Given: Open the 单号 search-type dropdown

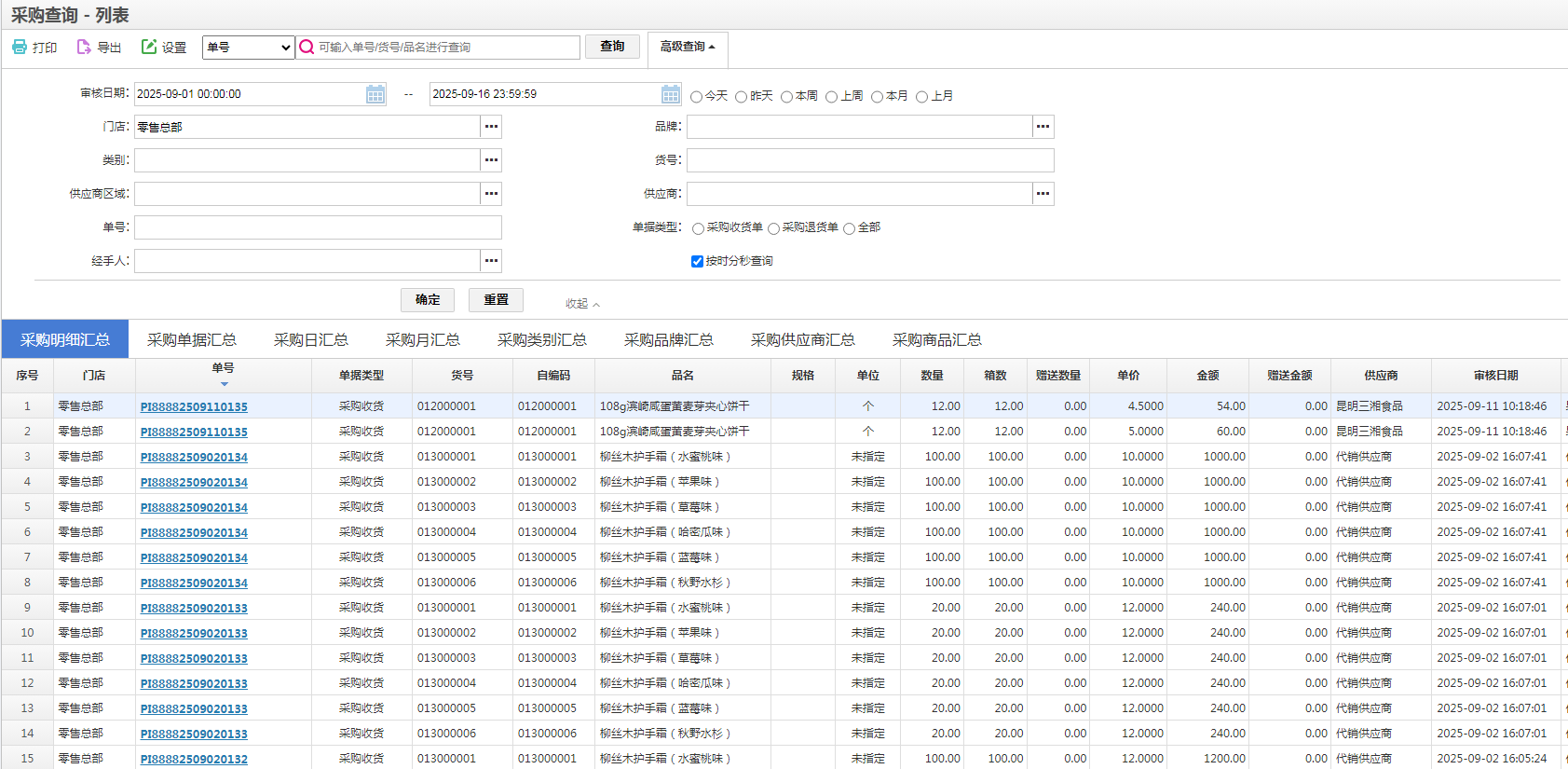Looking at the screenshot, I should coord(248,47).
